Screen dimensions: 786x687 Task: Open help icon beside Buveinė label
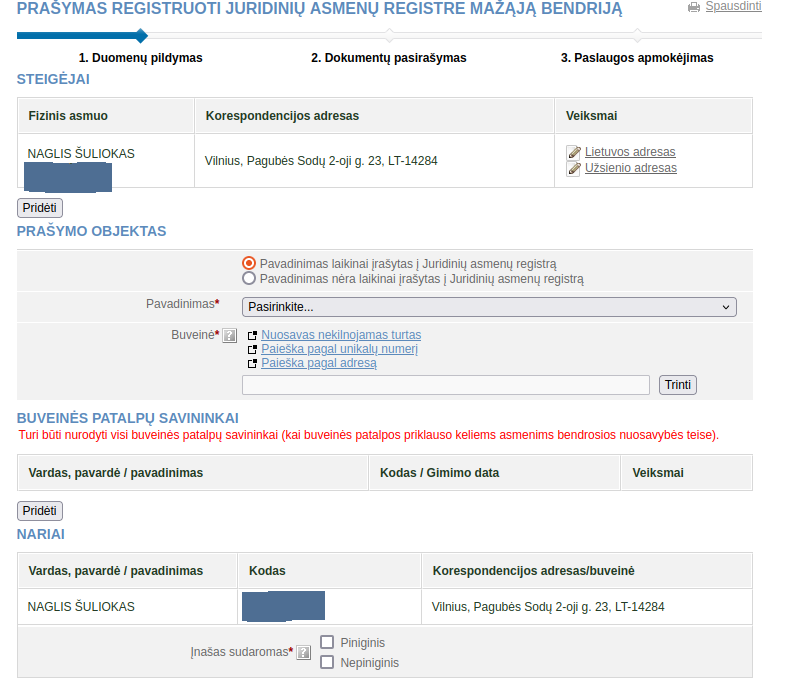tap(230, 335)
